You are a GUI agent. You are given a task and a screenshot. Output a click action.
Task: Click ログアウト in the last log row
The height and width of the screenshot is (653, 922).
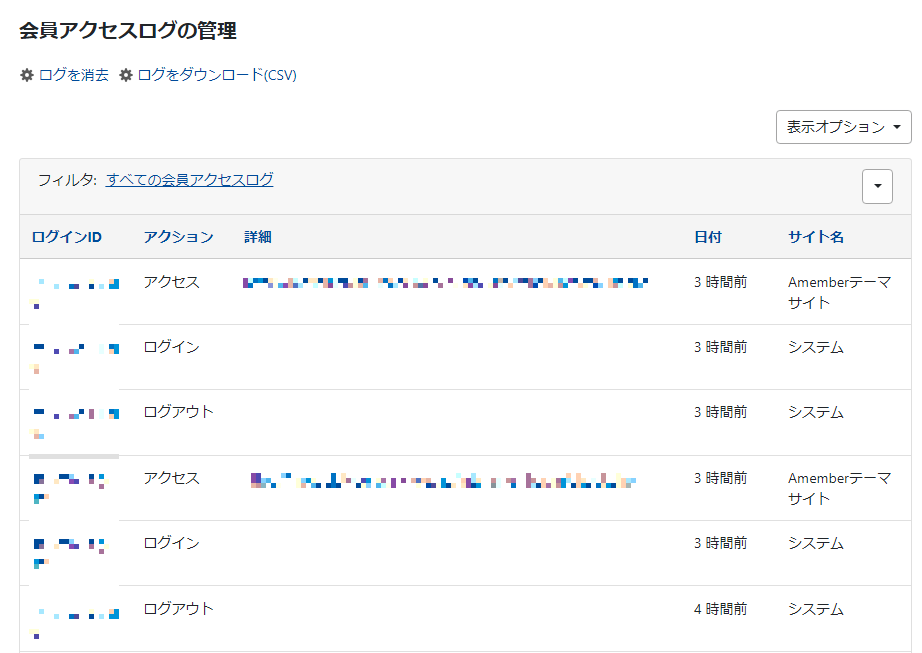point(178,608)
